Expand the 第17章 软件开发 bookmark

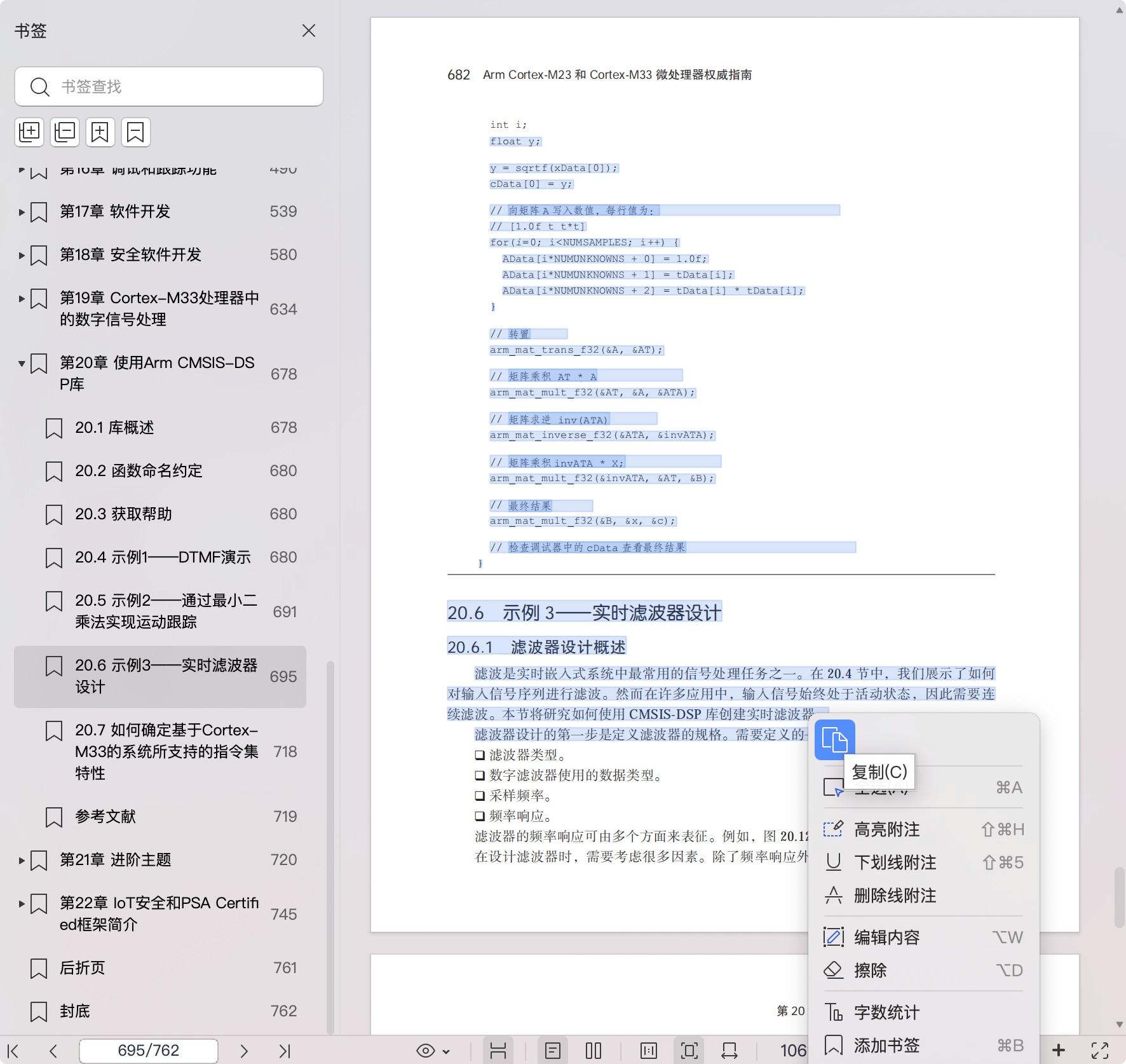tap(22, 212)
